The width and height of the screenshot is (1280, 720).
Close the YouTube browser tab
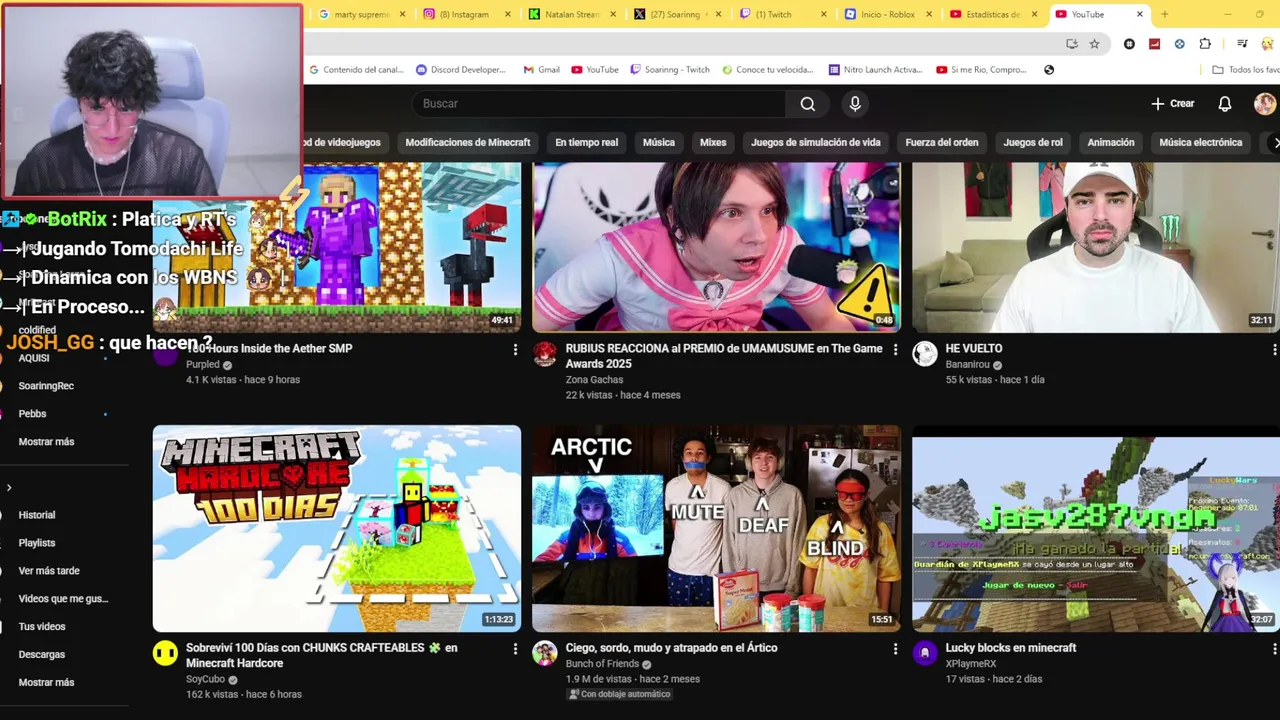point(1140,14)
